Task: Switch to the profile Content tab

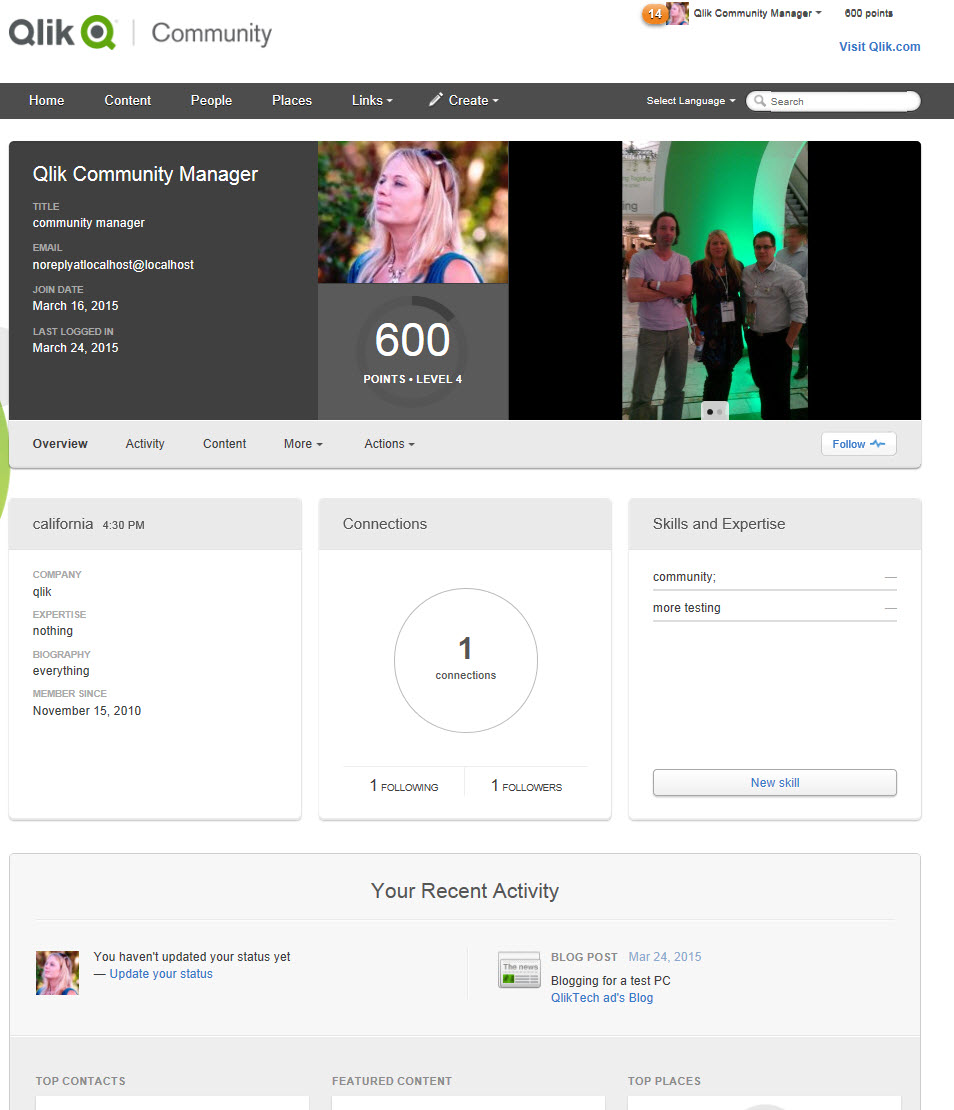Action: tap(224, 444)
